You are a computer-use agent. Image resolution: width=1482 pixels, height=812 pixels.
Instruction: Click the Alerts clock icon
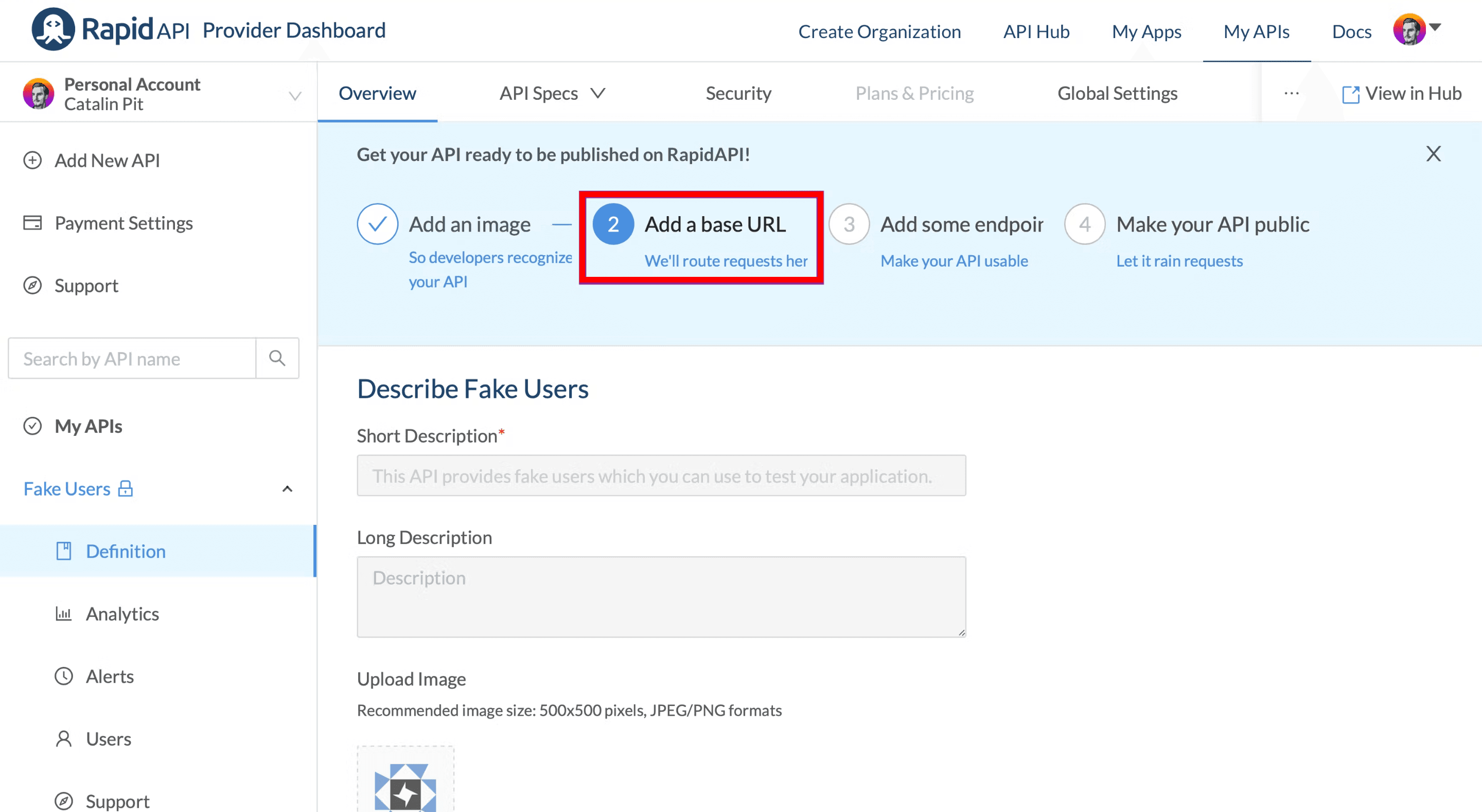(x=63, y=676)
